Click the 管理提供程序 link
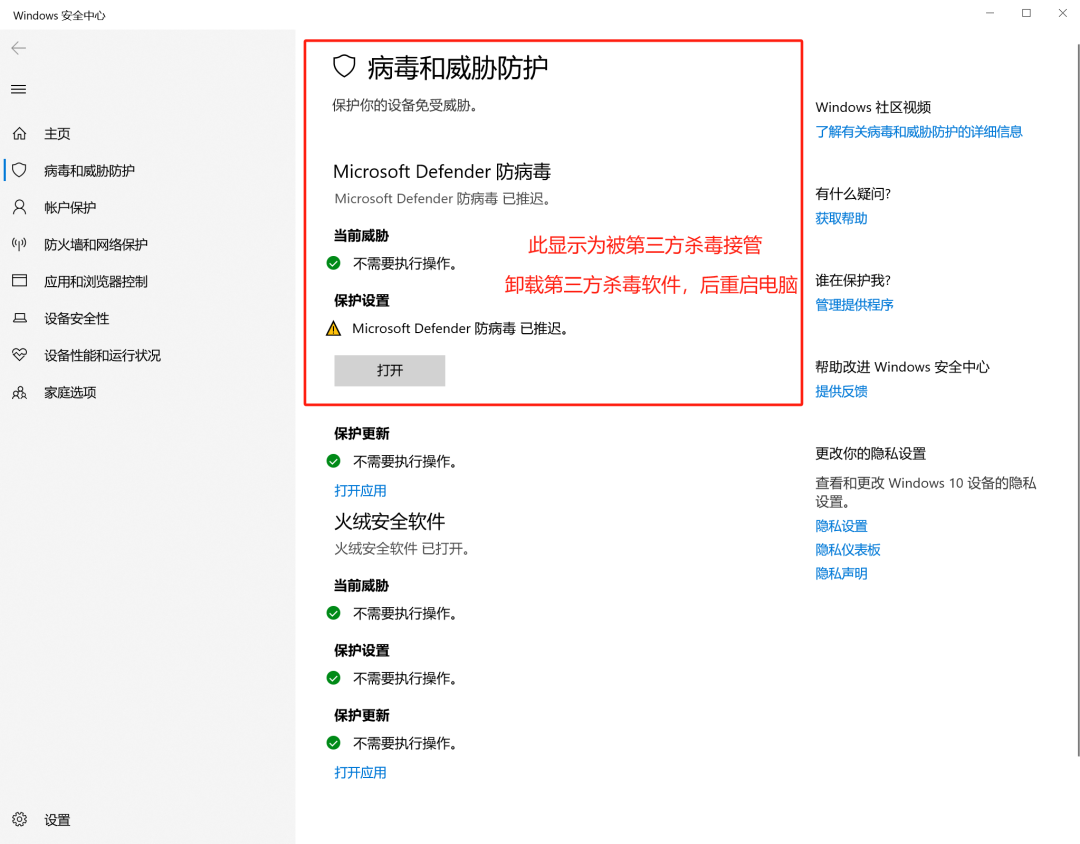Image resolution: width=1080 pixels, height=844 pixels. 854,305
